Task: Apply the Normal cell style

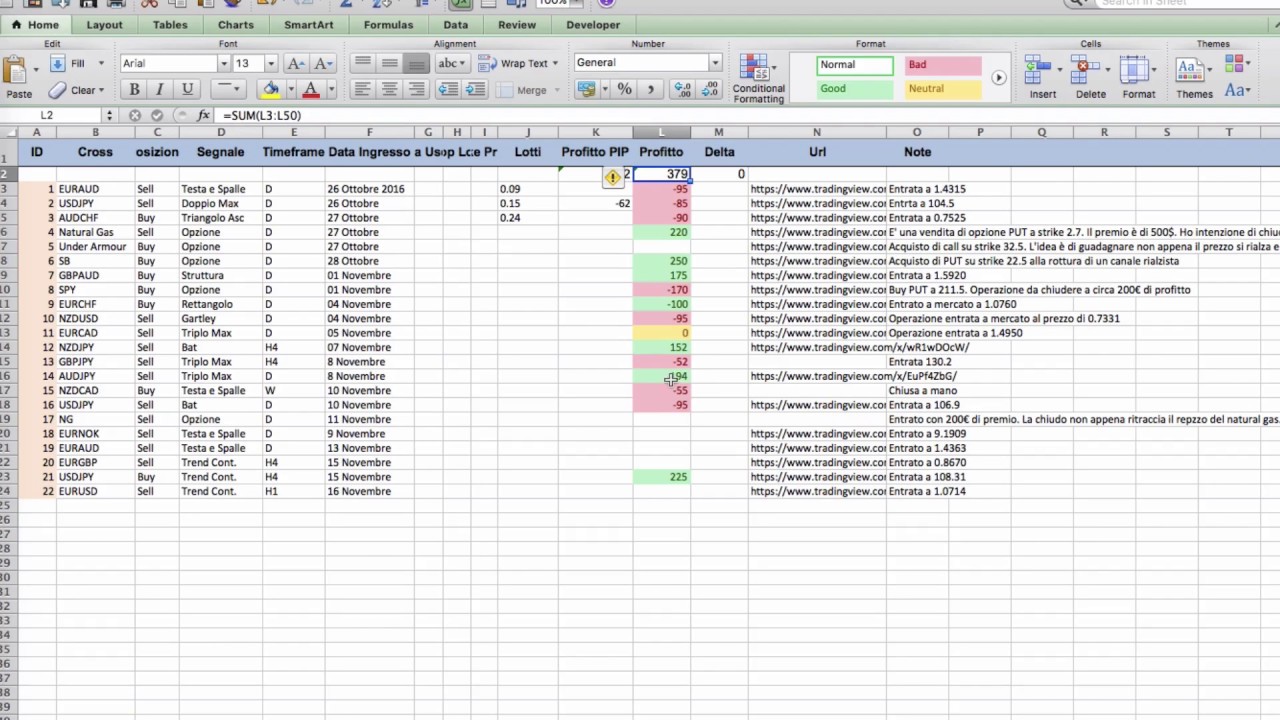Action: 855,65
